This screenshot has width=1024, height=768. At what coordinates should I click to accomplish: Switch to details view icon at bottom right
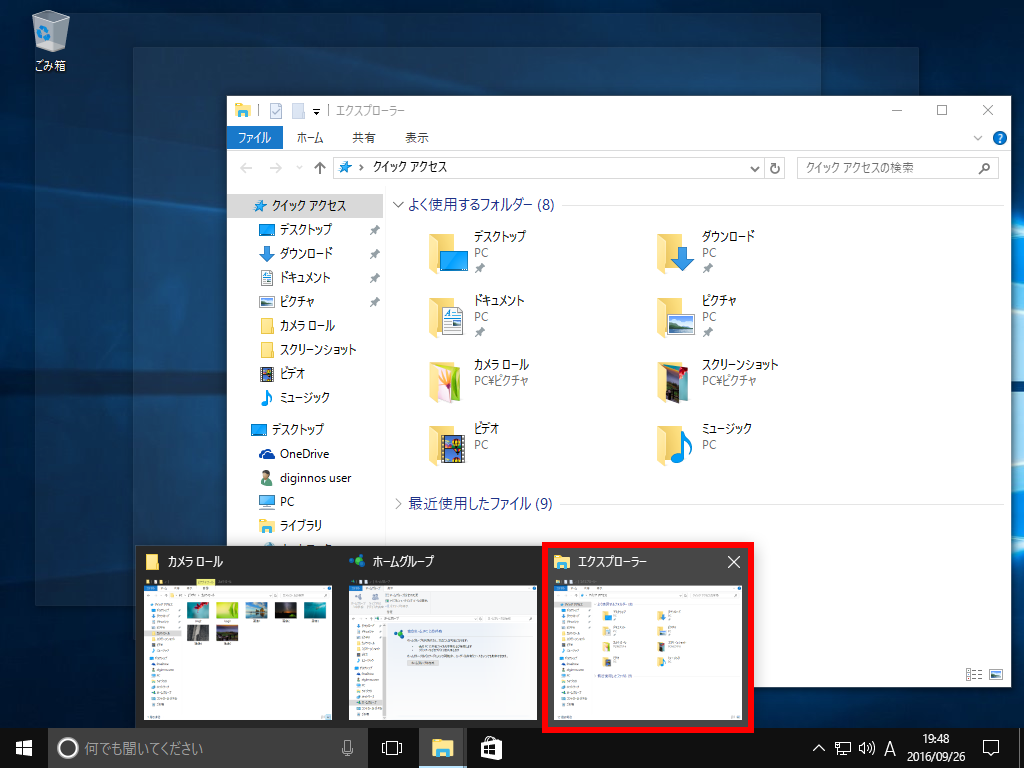click(974, 675)
